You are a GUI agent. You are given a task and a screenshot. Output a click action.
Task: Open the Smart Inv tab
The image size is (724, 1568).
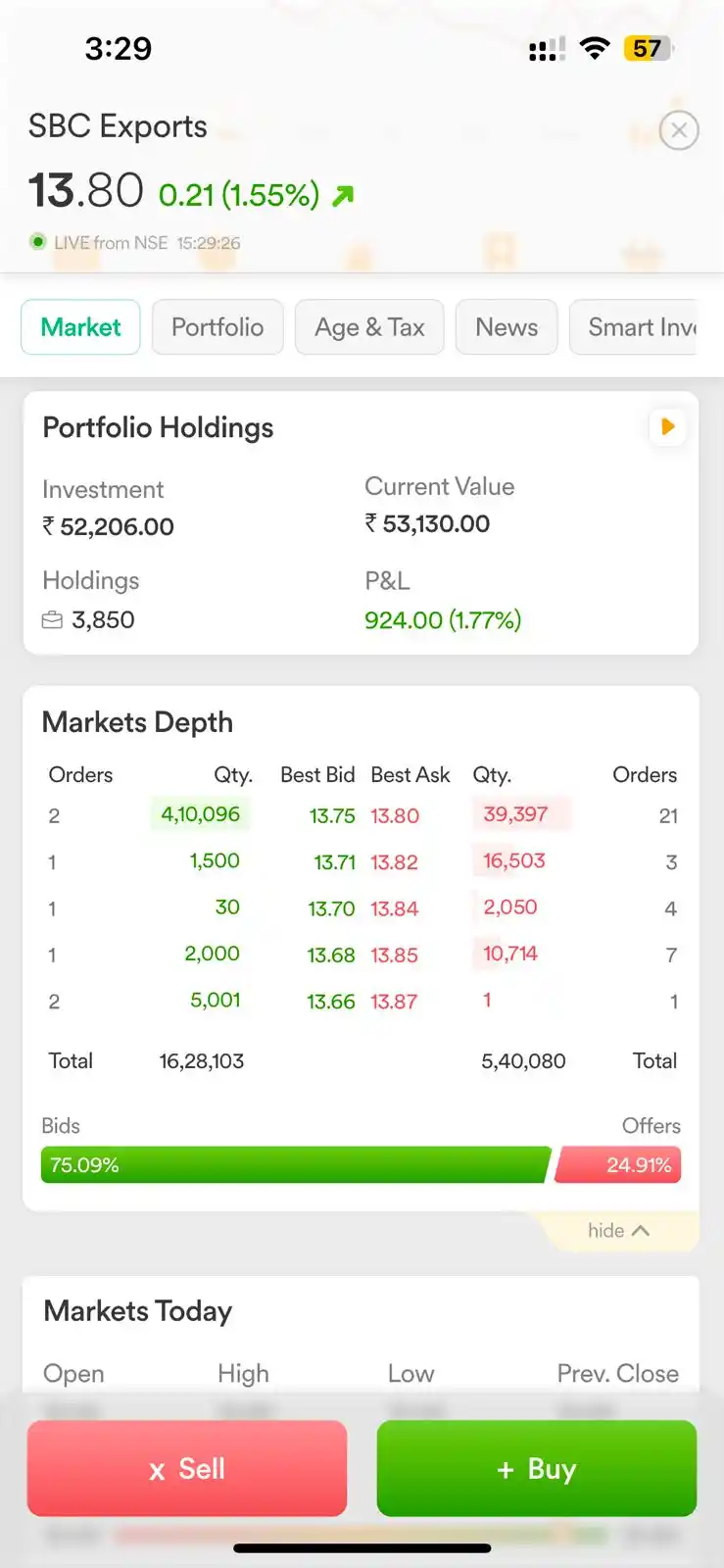click(x=637, y=327)
